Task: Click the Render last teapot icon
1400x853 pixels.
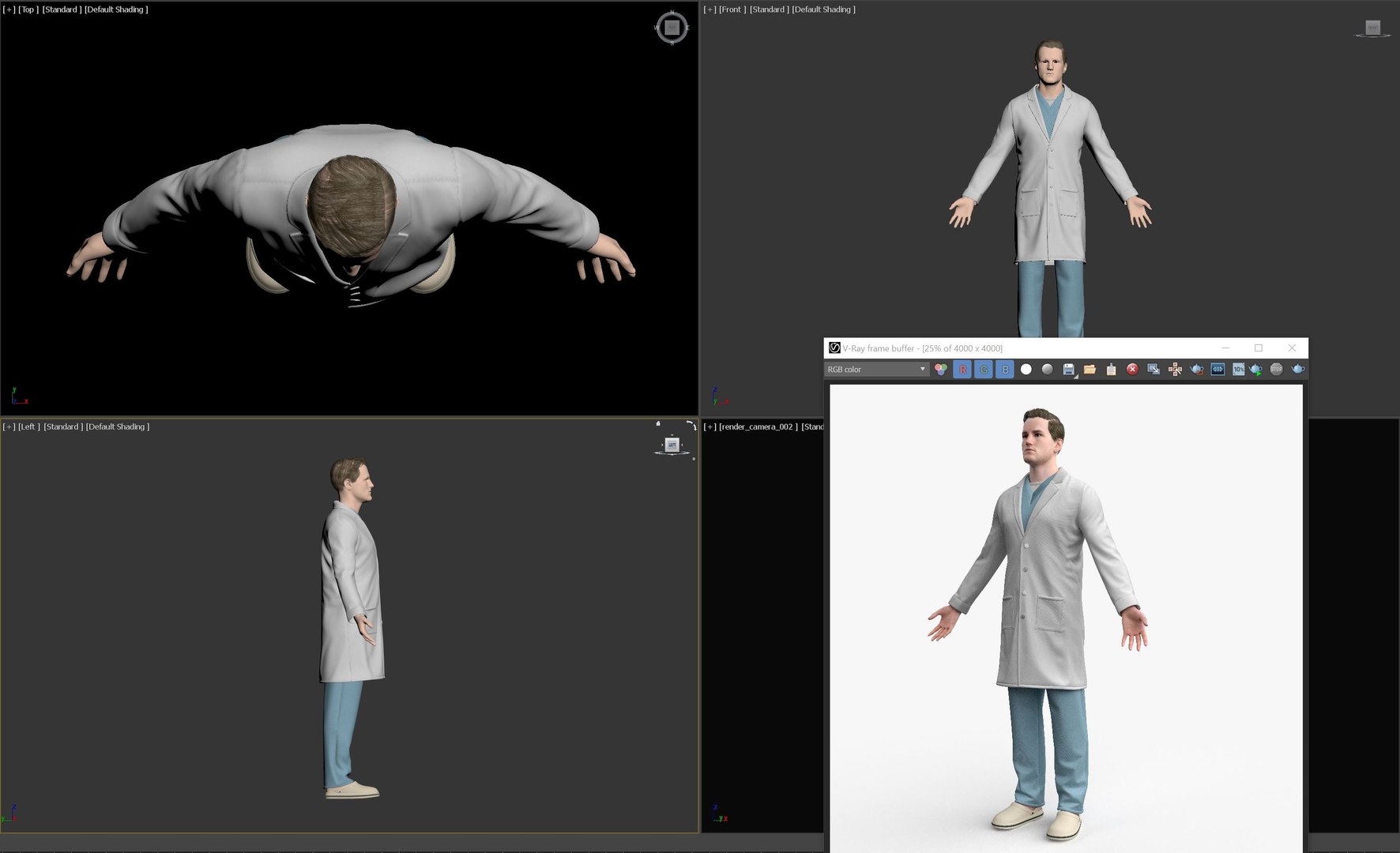Action: point(1297,369)
